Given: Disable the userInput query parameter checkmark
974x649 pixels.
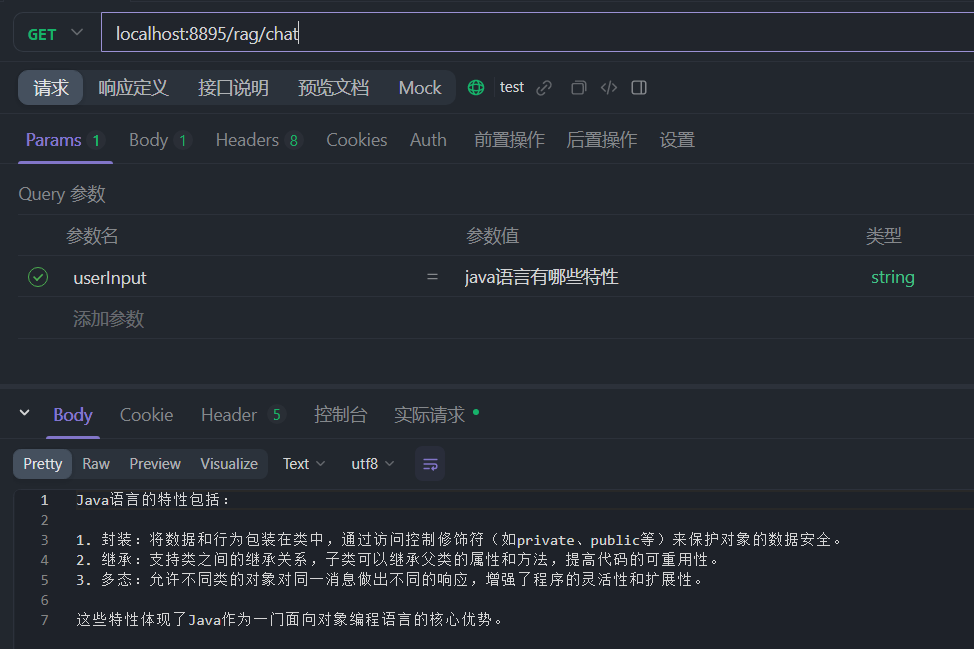Looking at the screenshot, I should [38, 277].
